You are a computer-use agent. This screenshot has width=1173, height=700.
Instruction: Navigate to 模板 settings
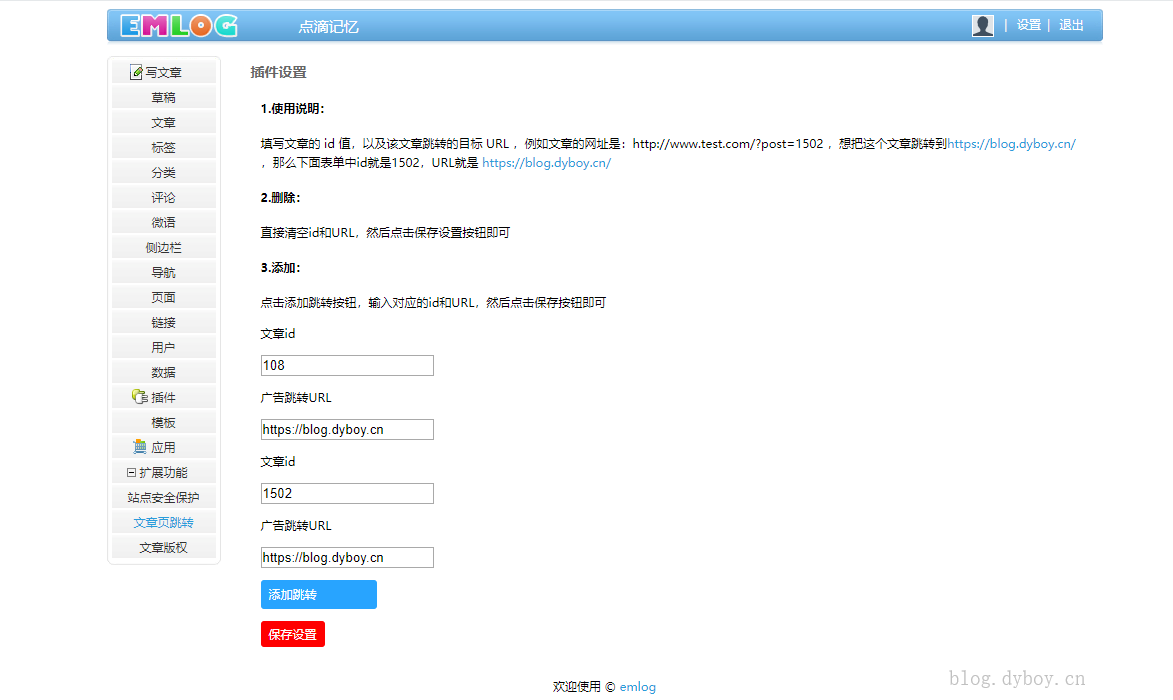163,421
